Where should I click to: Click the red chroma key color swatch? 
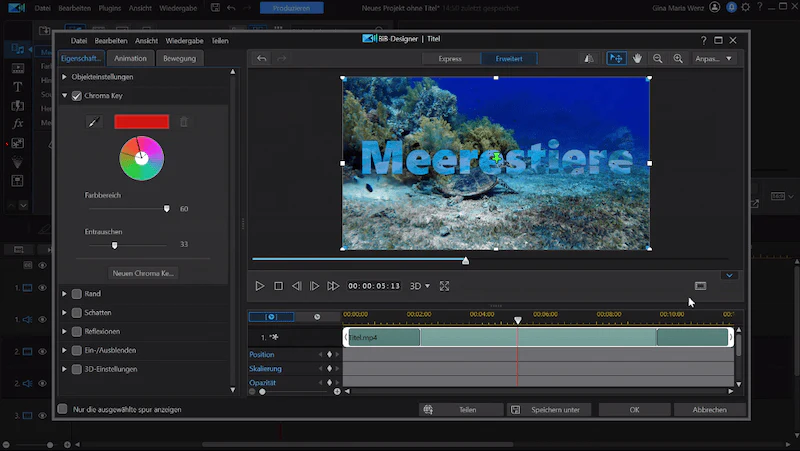pos(142,122)
